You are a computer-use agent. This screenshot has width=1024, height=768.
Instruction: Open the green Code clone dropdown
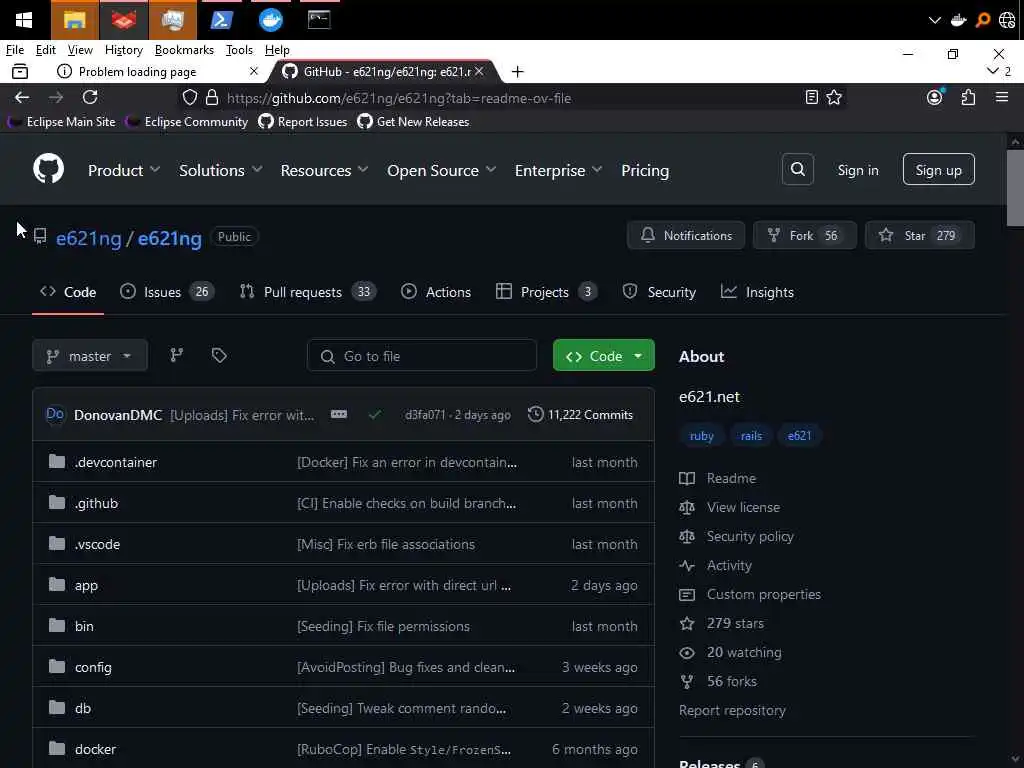pyautogui.click(x=603, y=356)
